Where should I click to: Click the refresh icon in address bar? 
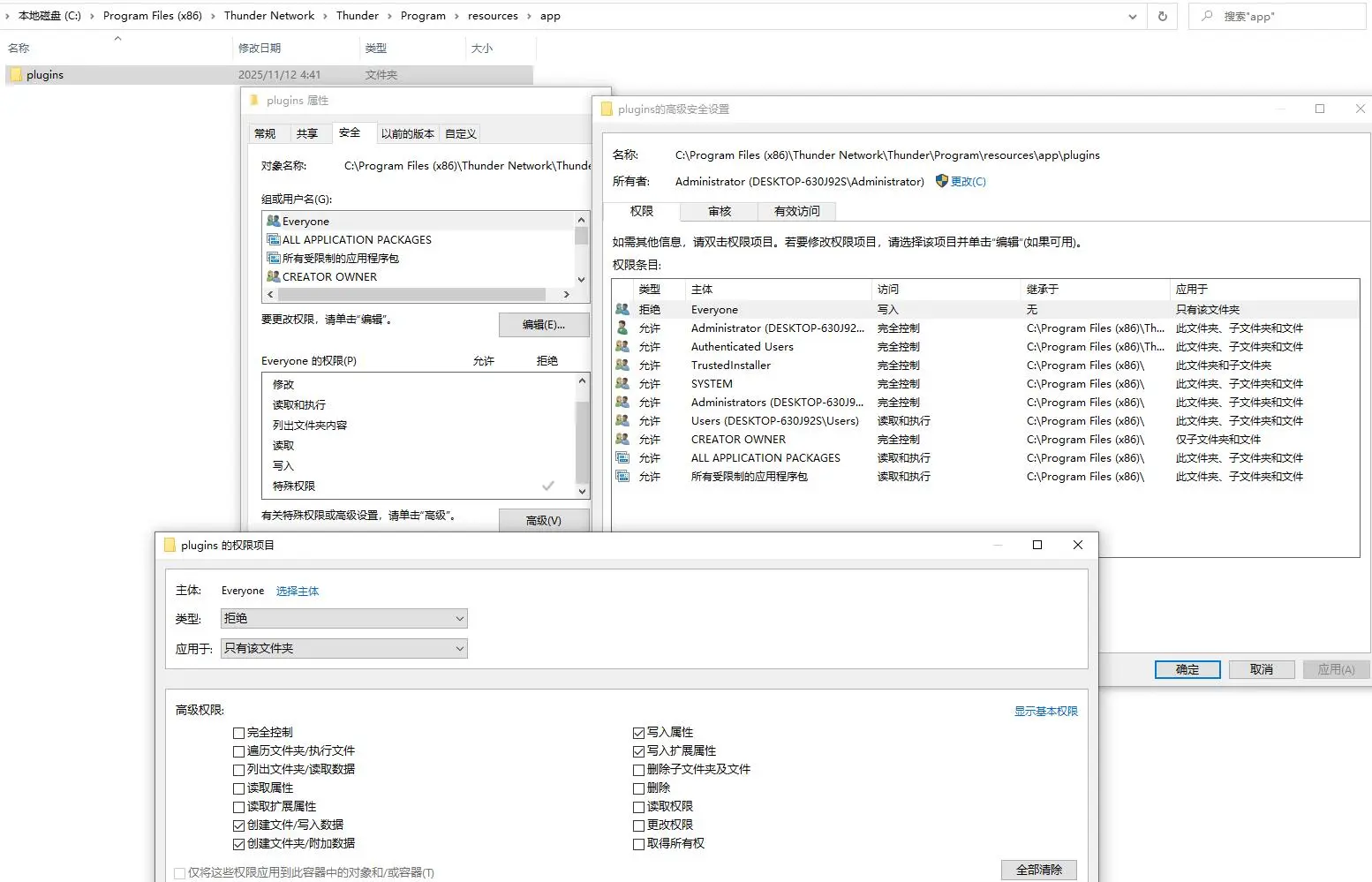pyautogui.click(x=1162, y=16)
